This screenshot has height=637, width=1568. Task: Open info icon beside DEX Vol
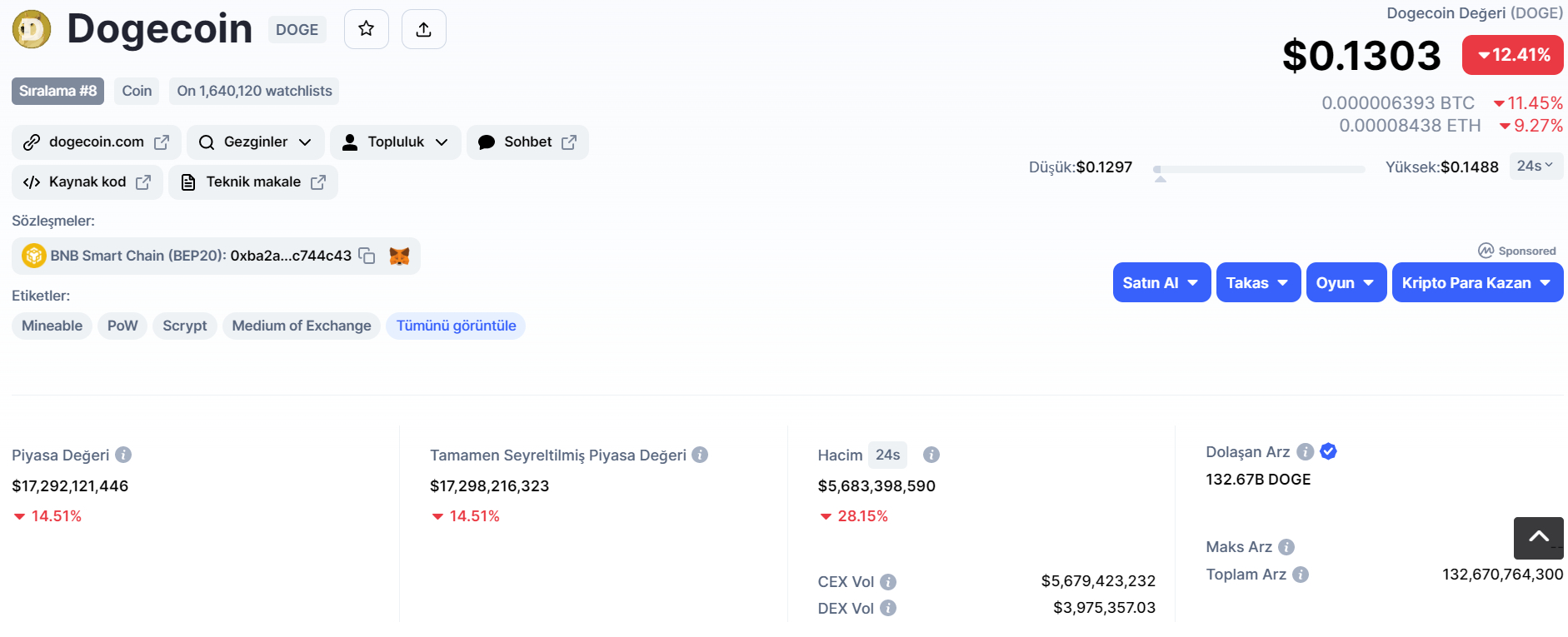point(888,608)
